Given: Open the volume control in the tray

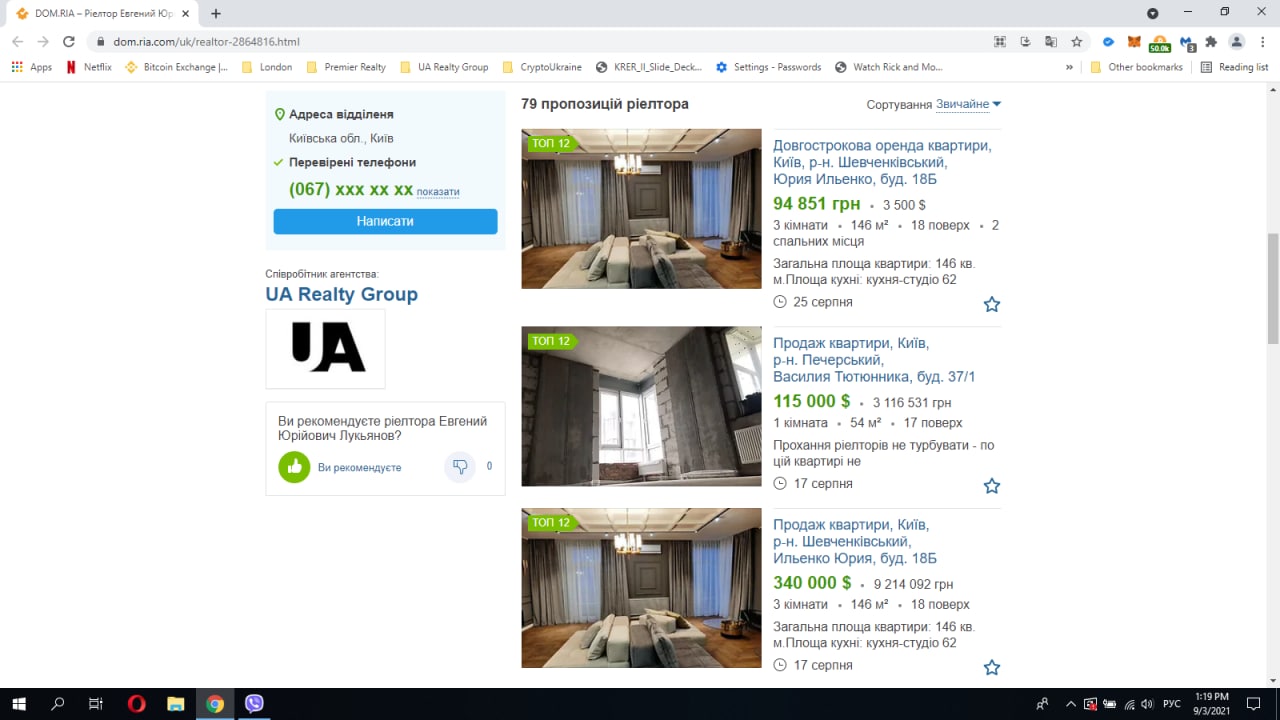Looking at the screenshot, I should 1148,704.
